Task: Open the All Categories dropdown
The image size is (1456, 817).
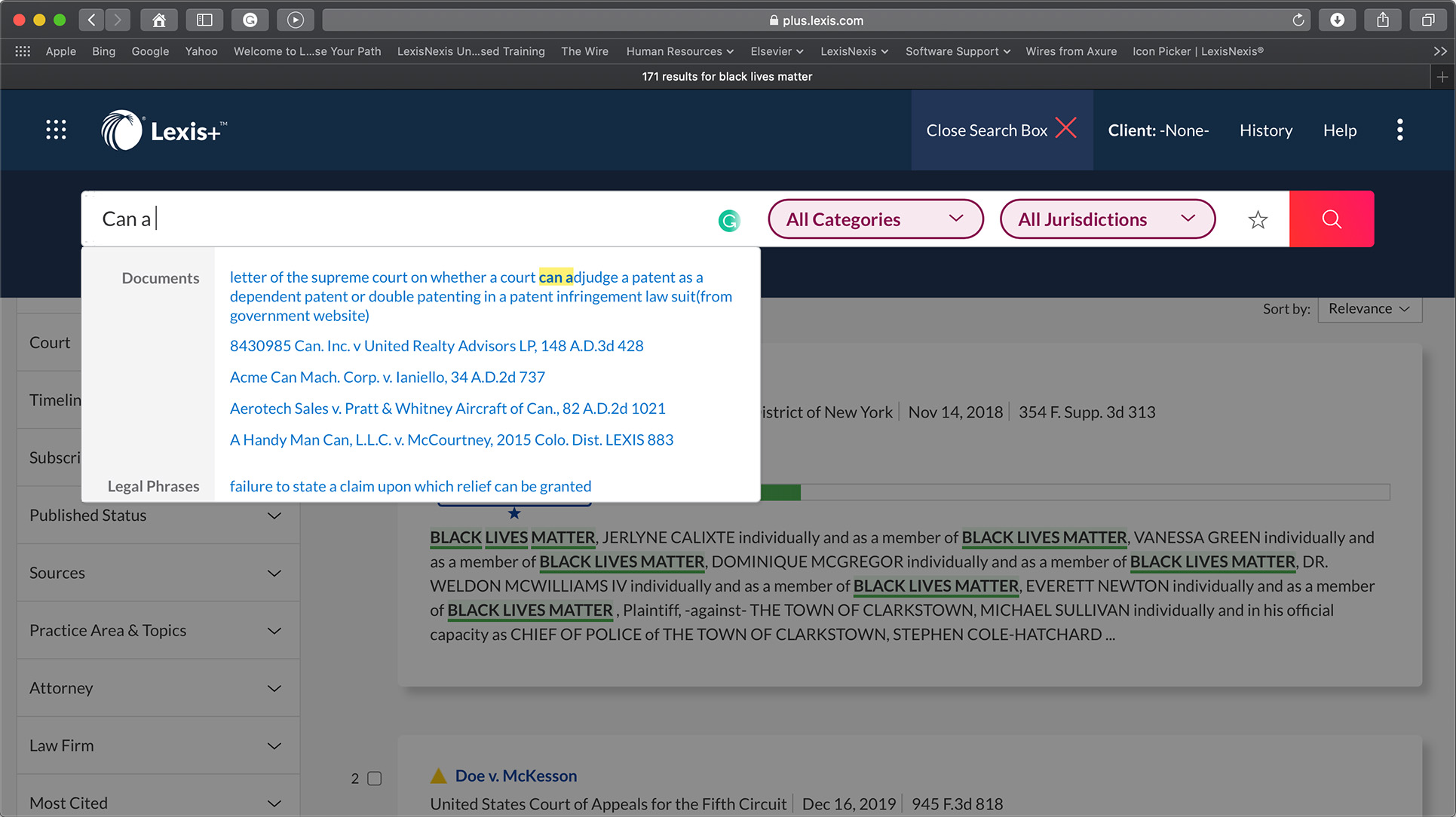Action: coord(875,219)
